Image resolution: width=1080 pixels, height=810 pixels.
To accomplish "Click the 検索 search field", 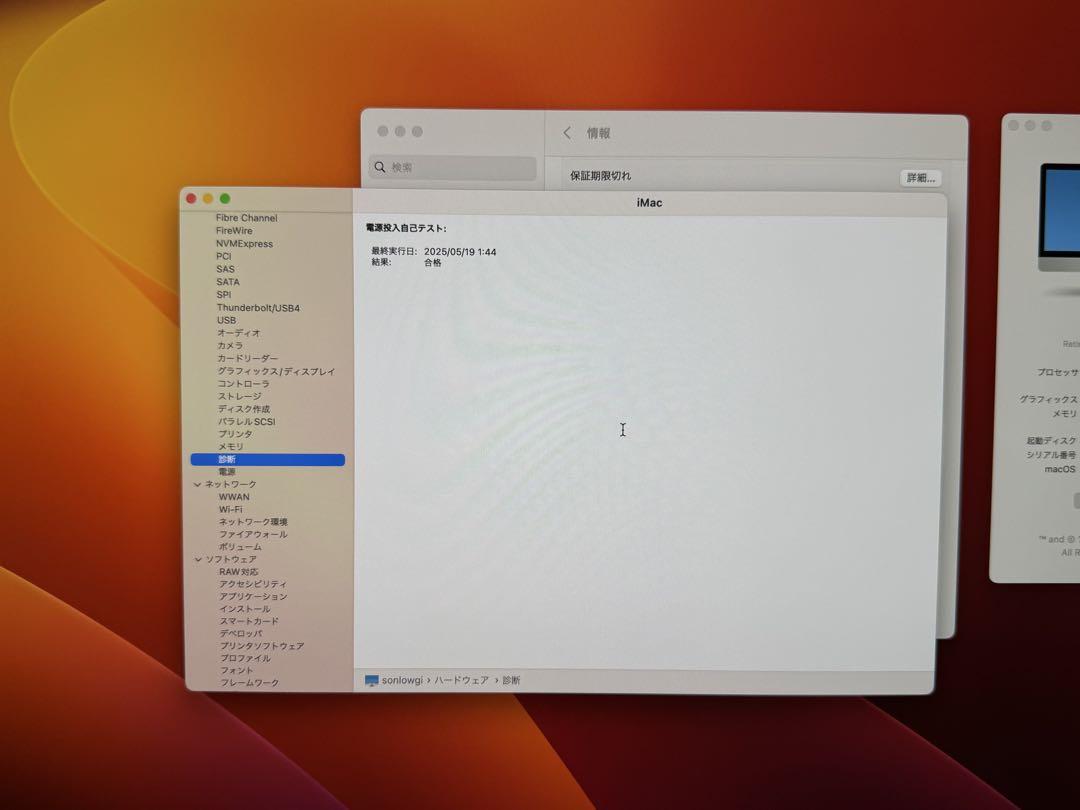I will (453, 167).
